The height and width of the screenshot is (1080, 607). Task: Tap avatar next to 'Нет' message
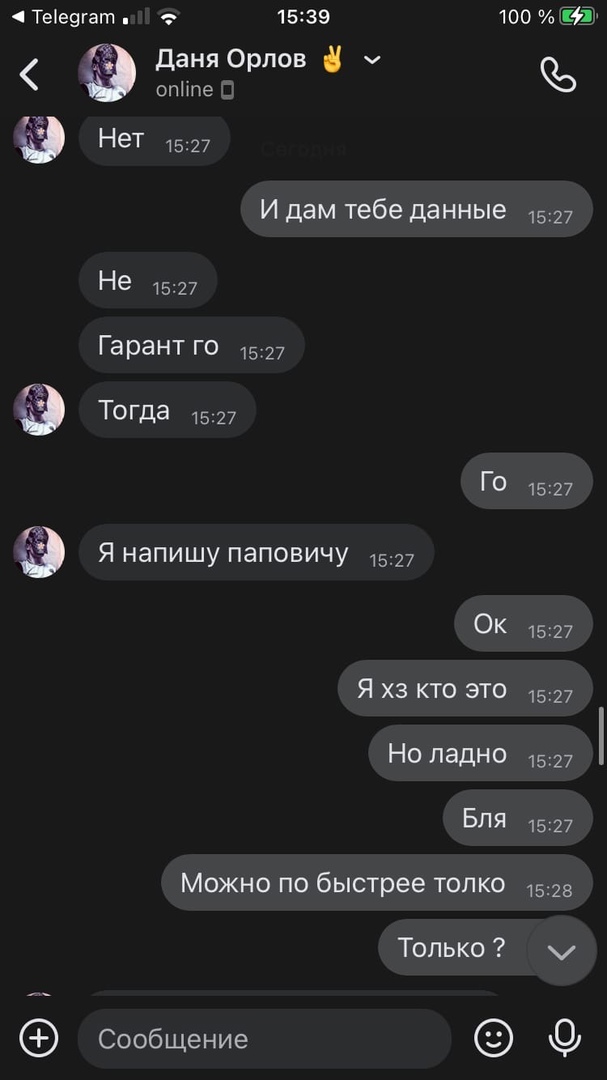[x=39, y=138]
